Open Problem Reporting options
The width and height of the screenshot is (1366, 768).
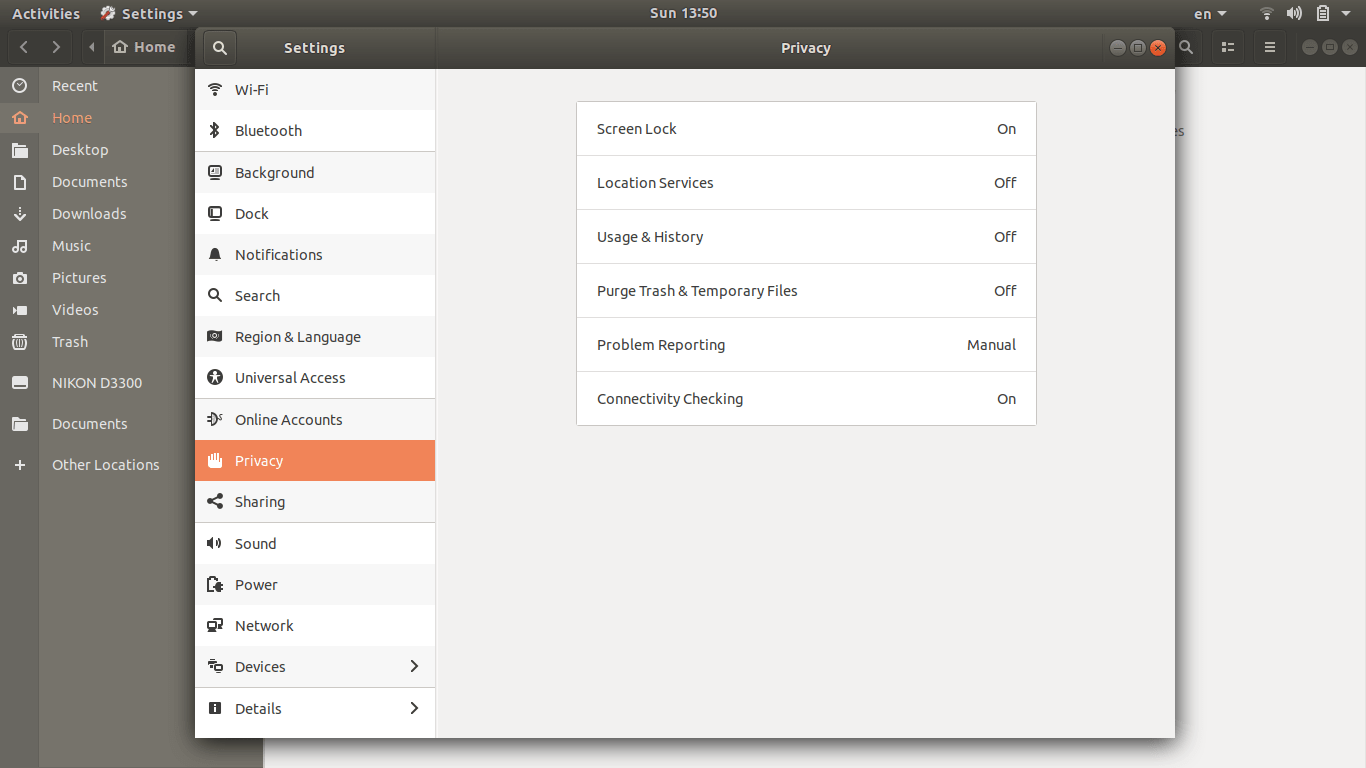pyautogui.click(x=806, y=345)
